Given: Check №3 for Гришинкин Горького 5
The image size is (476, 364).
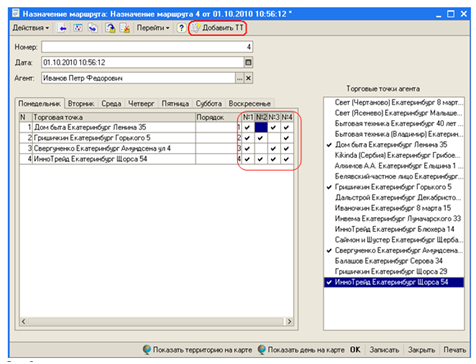Looking at the screenshot, I should tap(274, 138).
